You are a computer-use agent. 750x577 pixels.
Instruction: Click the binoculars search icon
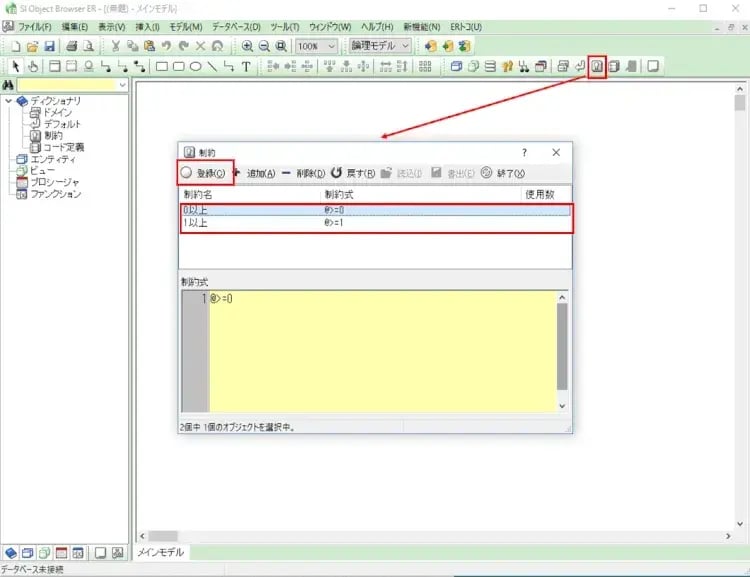[x=8, y=86]
